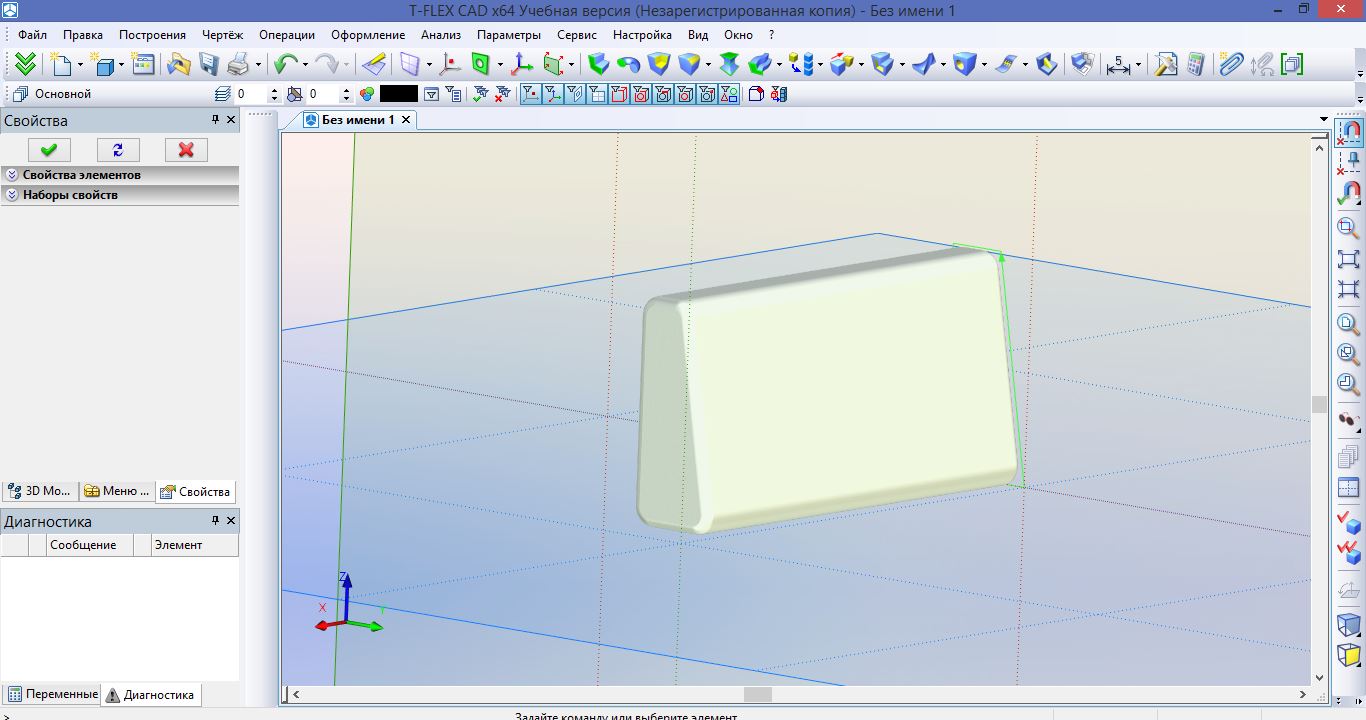The image size is (1366, 720).
Task: Click the linear array operation icon
Action: click(x=801, y=65)
